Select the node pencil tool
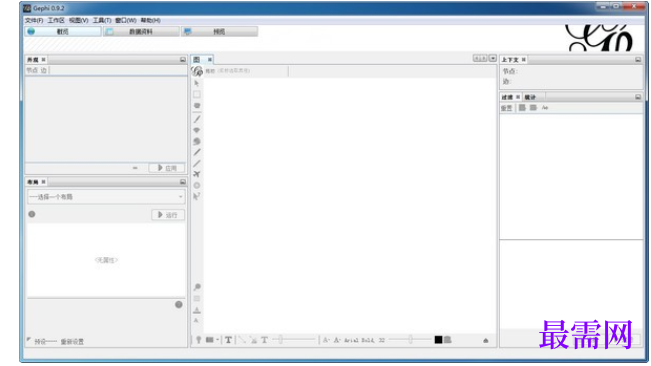Screen dimensions: 651x366 [197, 152]
